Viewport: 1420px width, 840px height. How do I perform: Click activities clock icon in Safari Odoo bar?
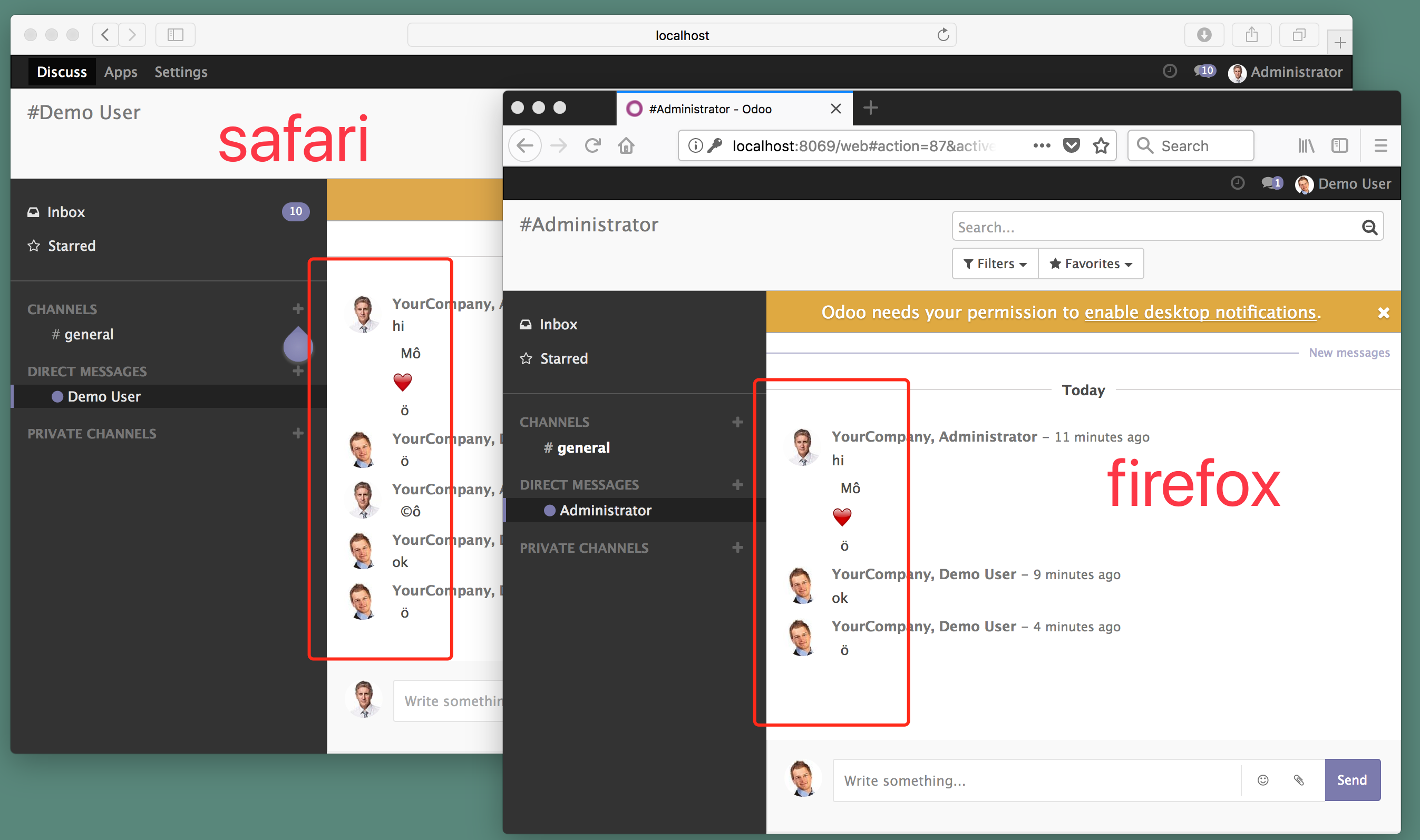click(x=1170, y=71)
